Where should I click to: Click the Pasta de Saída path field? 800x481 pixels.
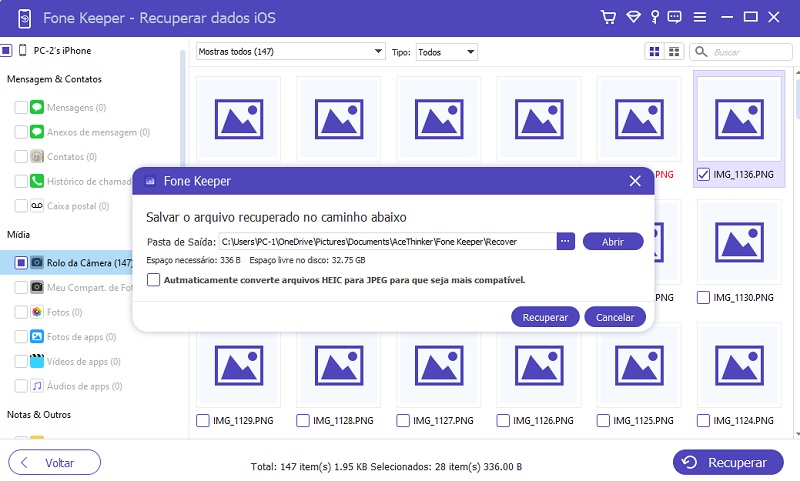[387, 241]
